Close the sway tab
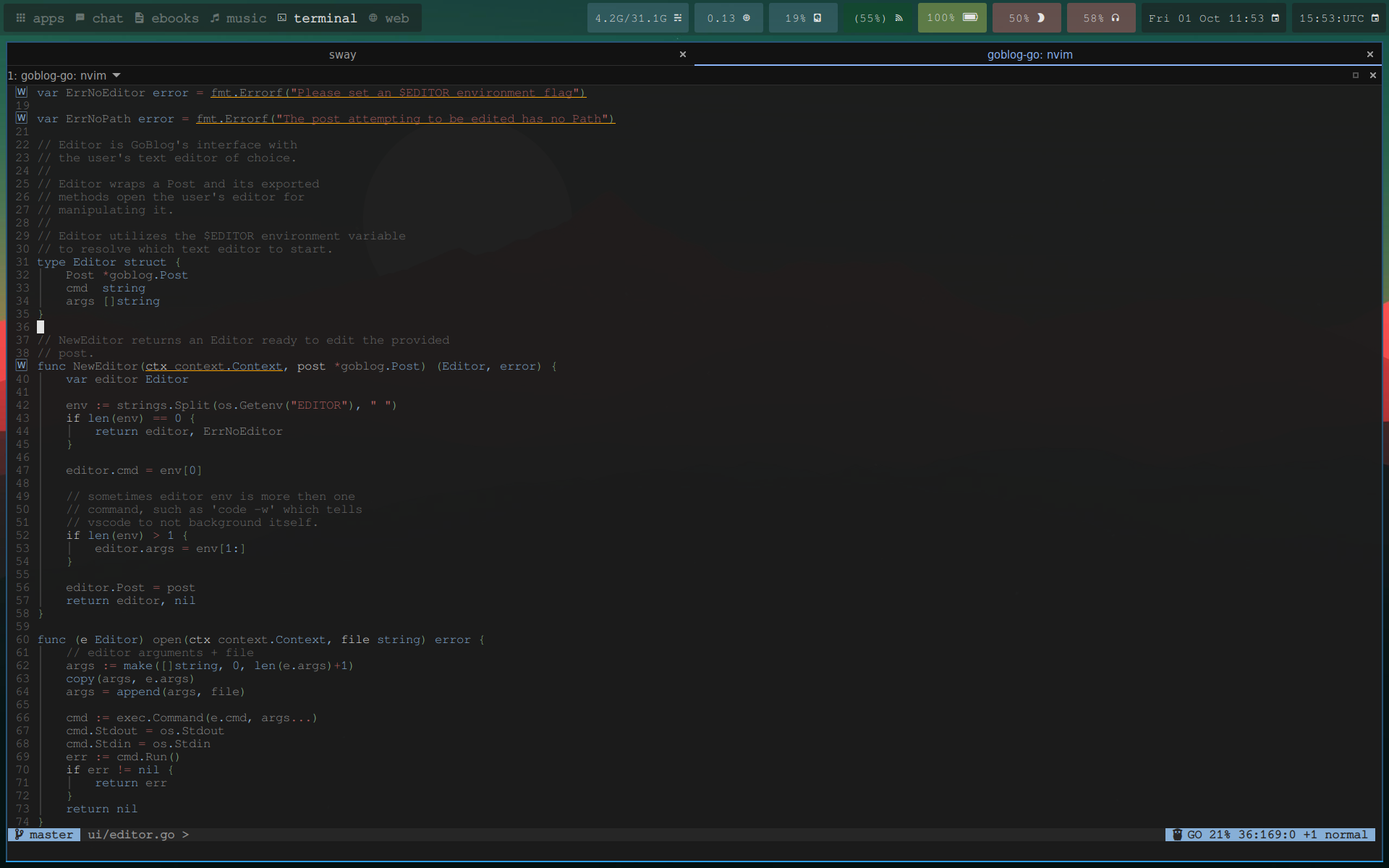The height and width of the screenshot is (868, 1389). pos(682,54)
